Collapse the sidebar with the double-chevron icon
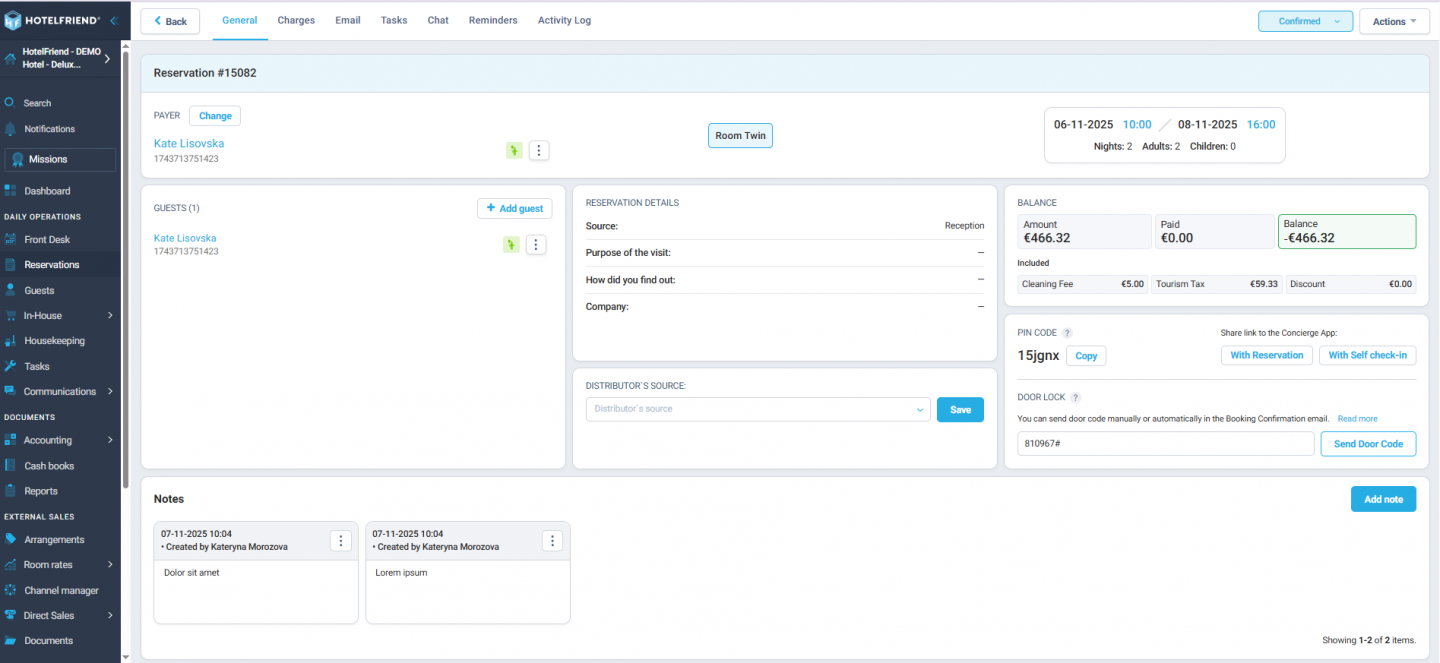The width and height of the screenshot is (1440, 663). 113,21
